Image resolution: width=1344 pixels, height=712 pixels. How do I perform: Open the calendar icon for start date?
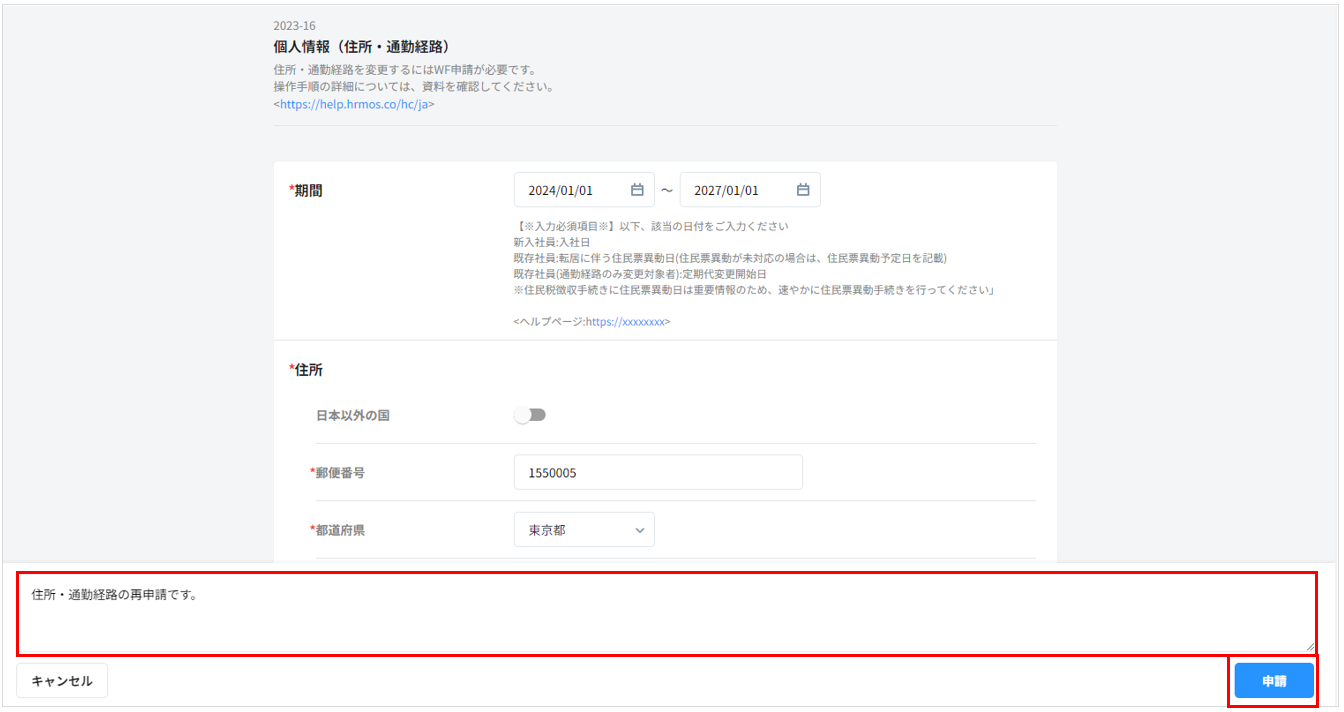click(x=637, y=190)
